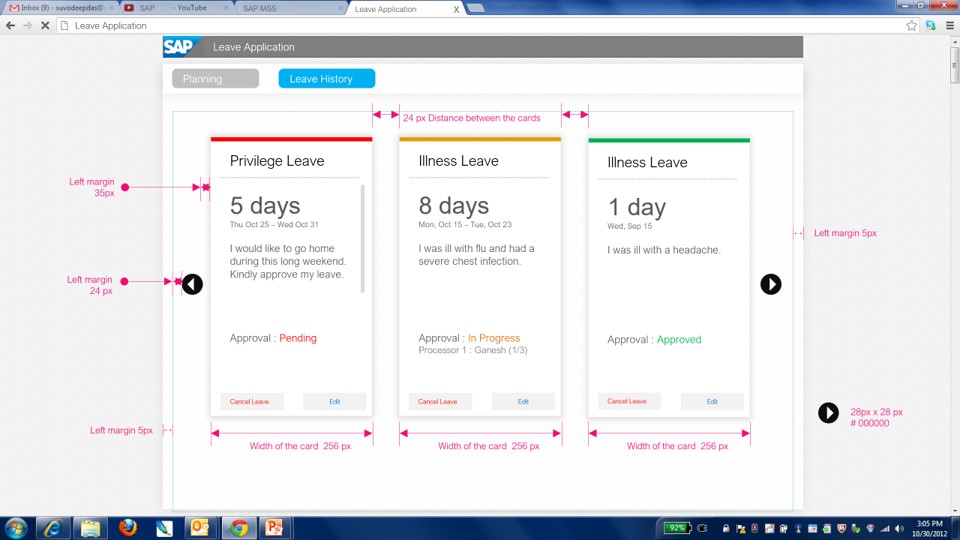
Task: Open the Gmail Inbox browser tab
Action: [60, 8]
